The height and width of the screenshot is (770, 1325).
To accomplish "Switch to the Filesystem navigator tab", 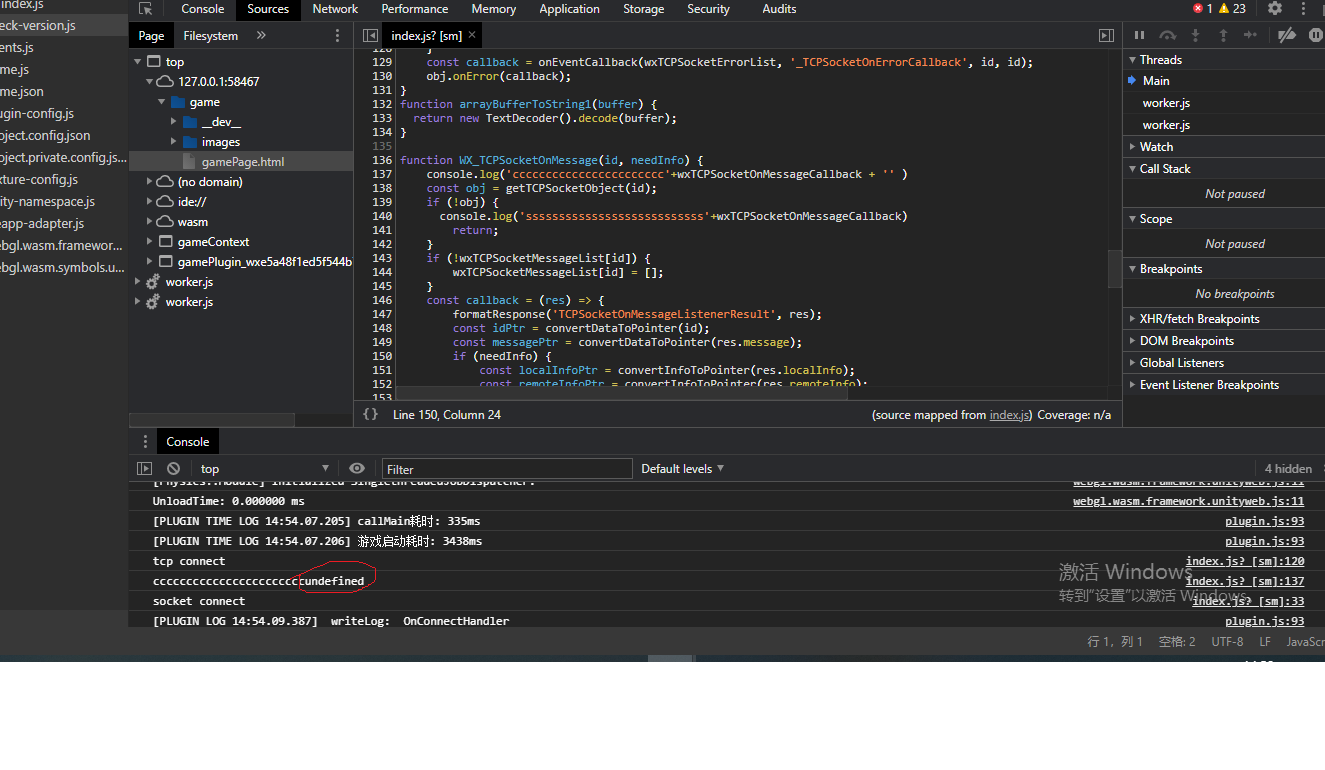I will coord(211,35).
